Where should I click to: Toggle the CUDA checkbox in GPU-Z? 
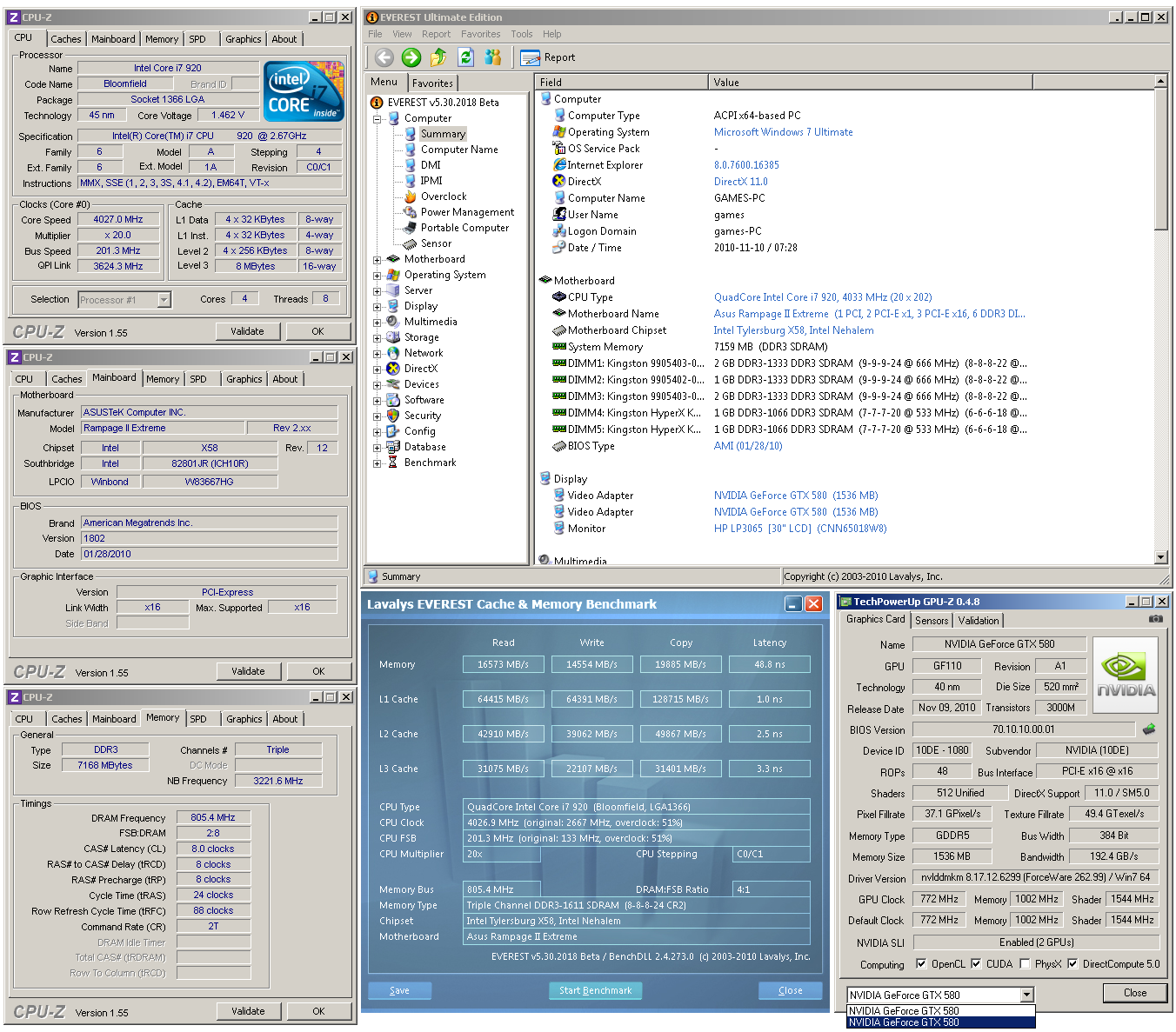(976, 963)
